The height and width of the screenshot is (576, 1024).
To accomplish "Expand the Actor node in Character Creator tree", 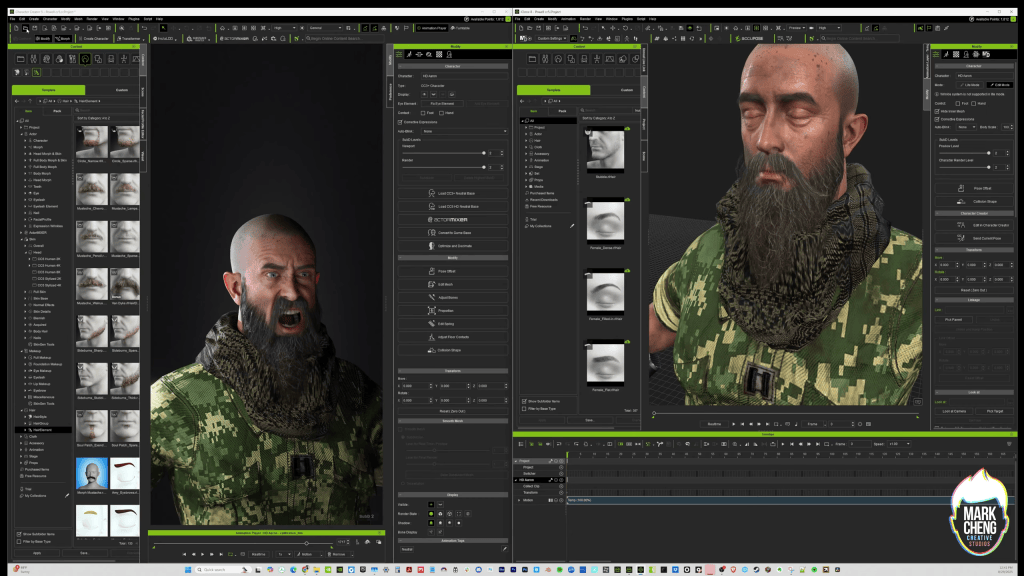I will pos(22,134).
